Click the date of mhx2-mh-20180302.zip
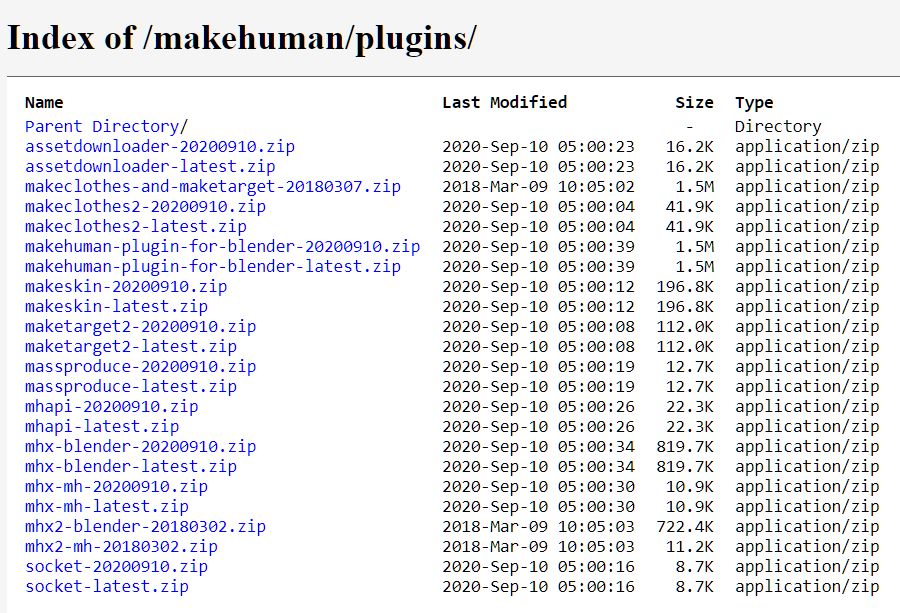Screen dimensions: 900x613 coord(538,547)
